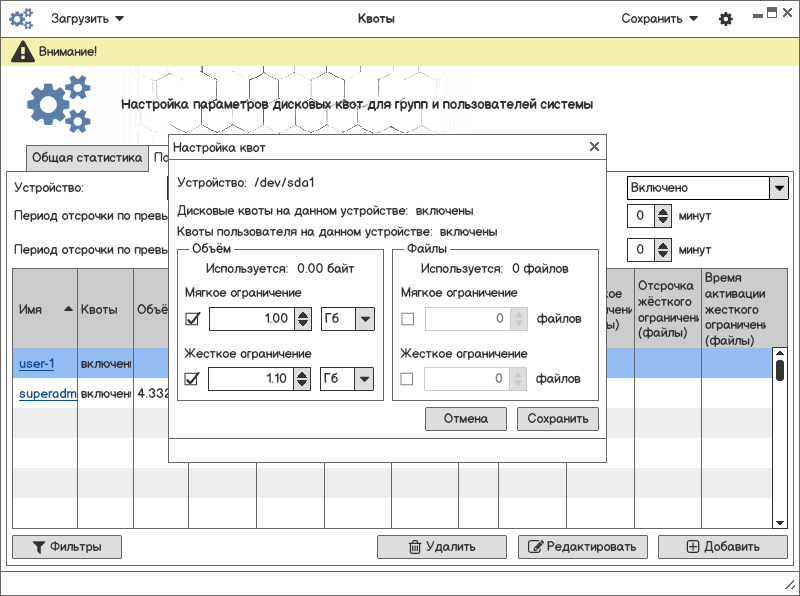Image resolution: width=800 pixels, height=596 pixels.
Task: Click Сохранить button in dialog
Action: click(x=558, y=419)
